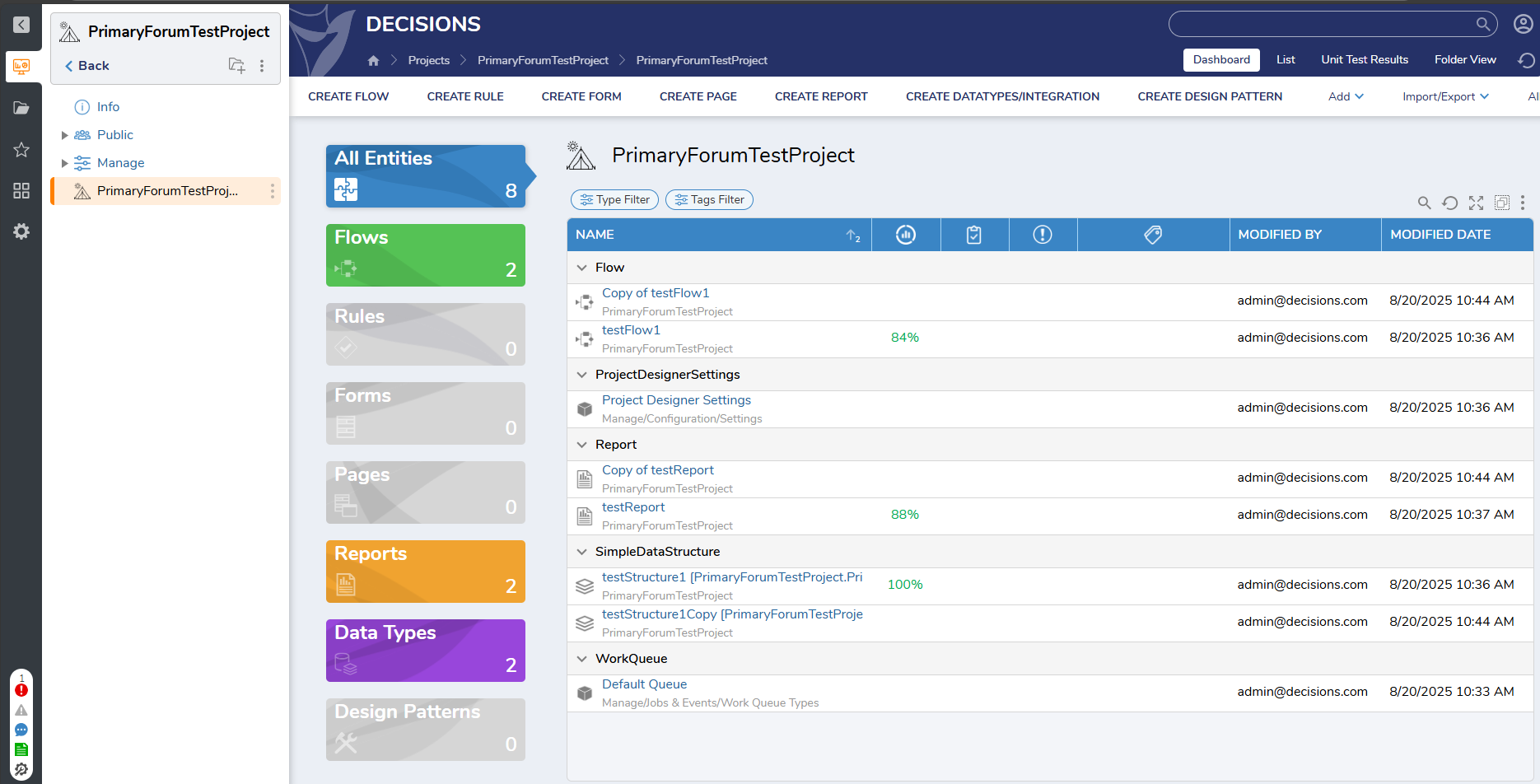This screenshot has width=1540, height=784.
Task: Switch to List view tab
Action: 1286,59
